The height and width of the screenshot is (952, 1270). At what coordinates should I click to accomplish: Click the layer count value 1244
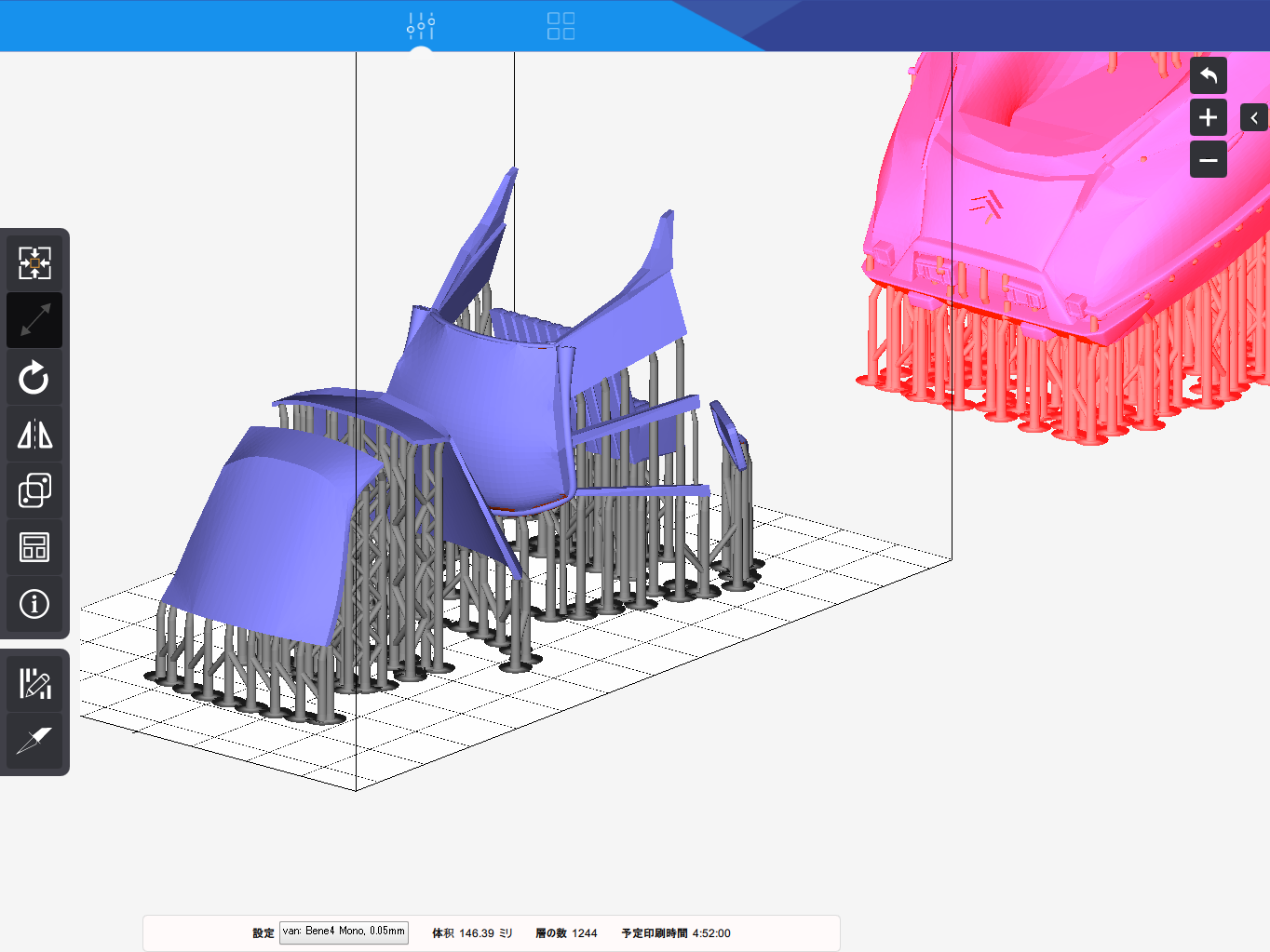584,933
